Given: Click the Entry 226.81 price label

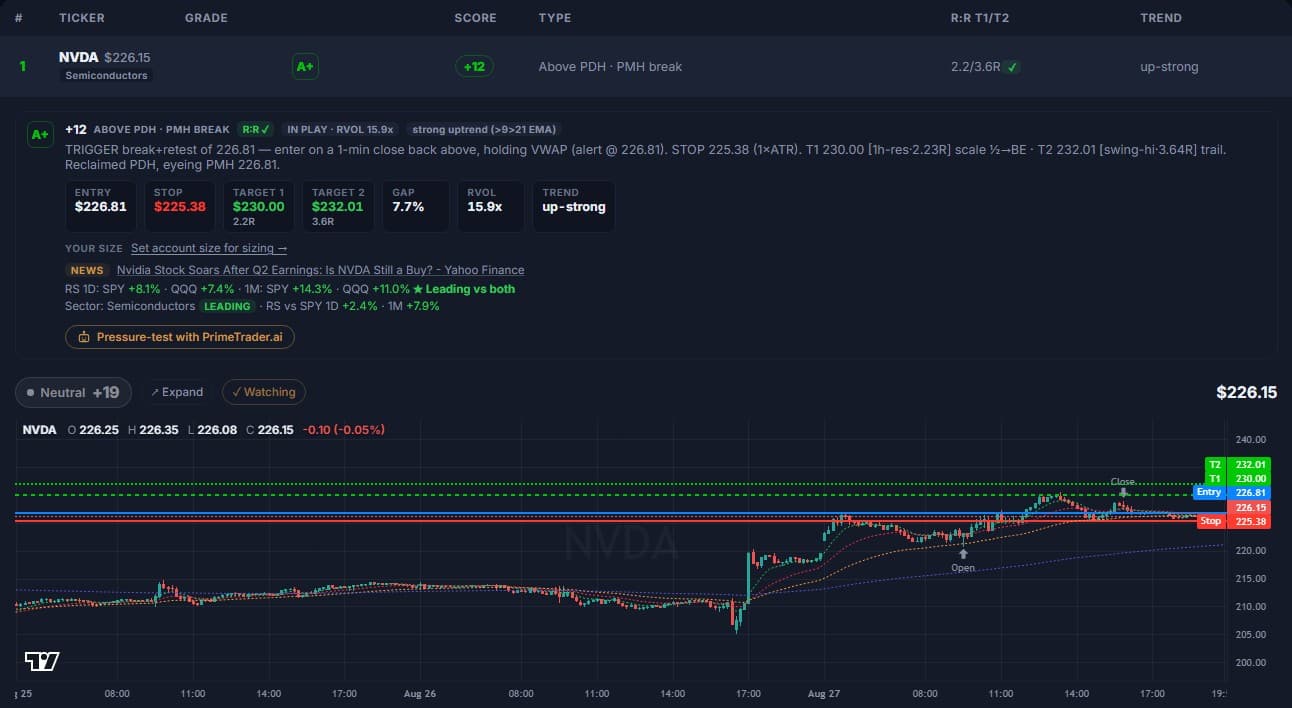Looking at the screenshot, I should (1231, 492).
